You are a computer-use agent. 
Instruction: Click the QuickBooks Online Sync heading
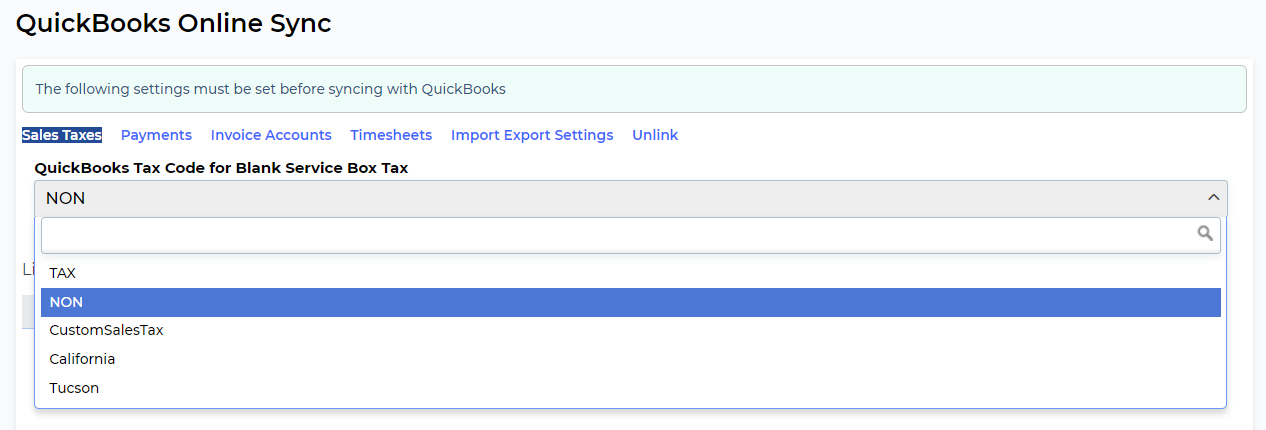click(x=174, y=23)
